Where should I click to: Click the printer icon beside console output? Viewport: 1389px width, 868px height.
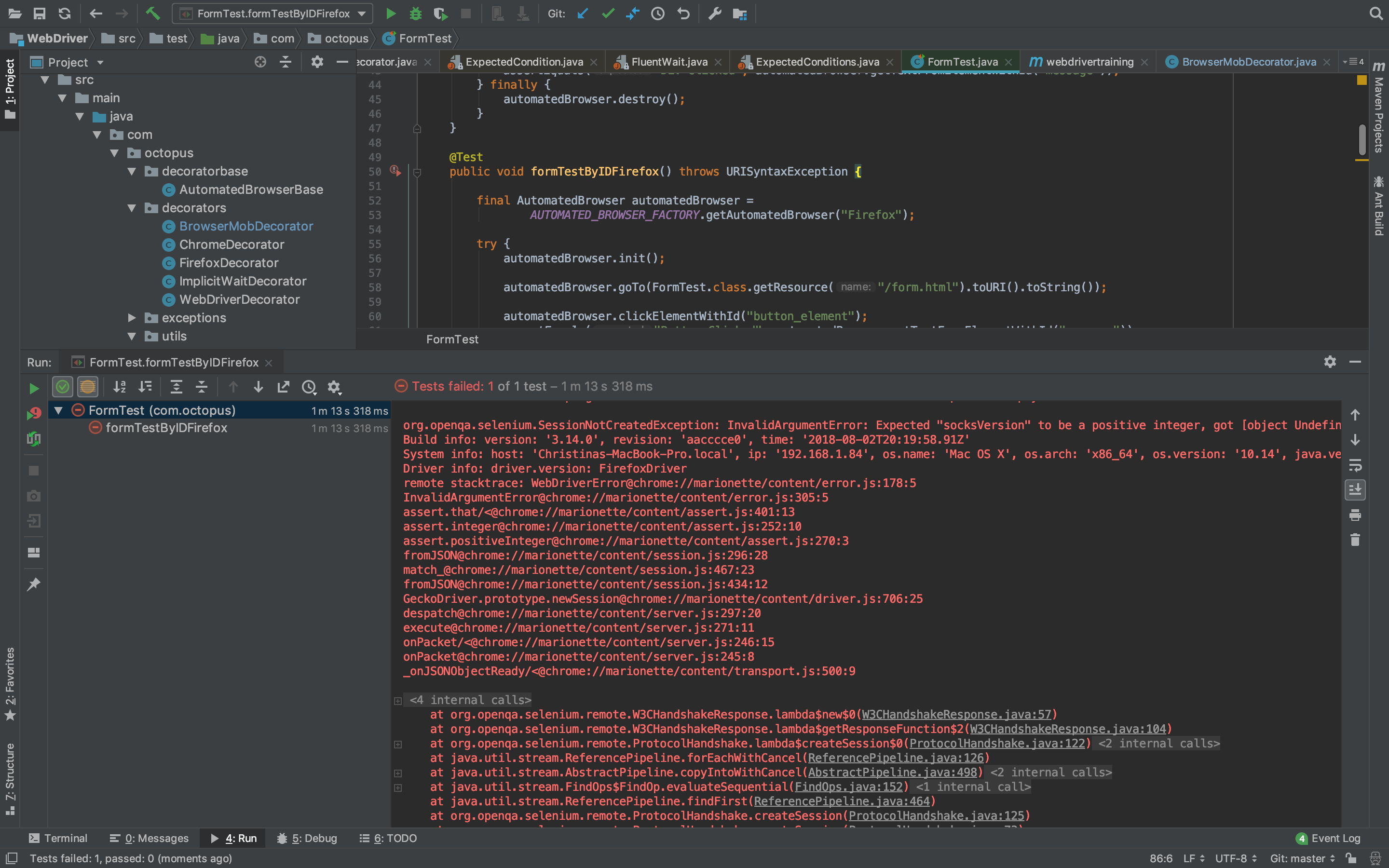click(x=1355, y=515)
